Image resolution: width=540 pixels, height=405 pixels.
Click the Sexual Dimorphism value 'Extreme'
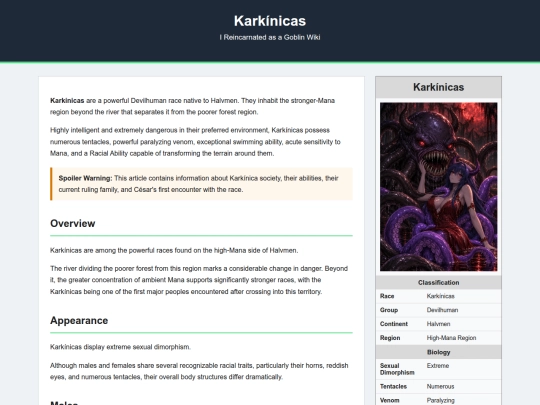(x=438, y=365)
